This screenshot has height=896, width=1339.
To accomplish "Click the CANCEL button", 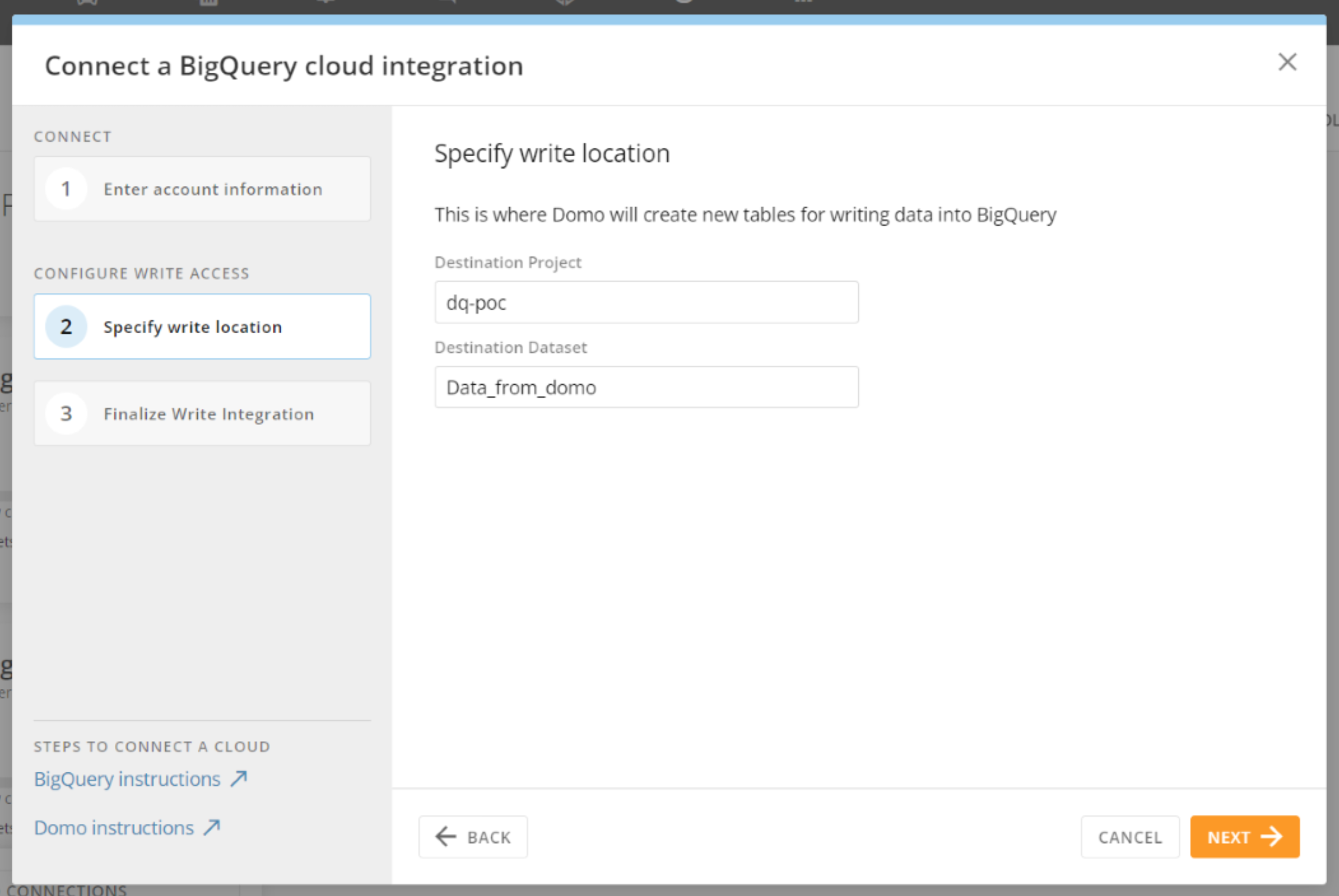I will pyautogui.click(x=1129, y=837).
